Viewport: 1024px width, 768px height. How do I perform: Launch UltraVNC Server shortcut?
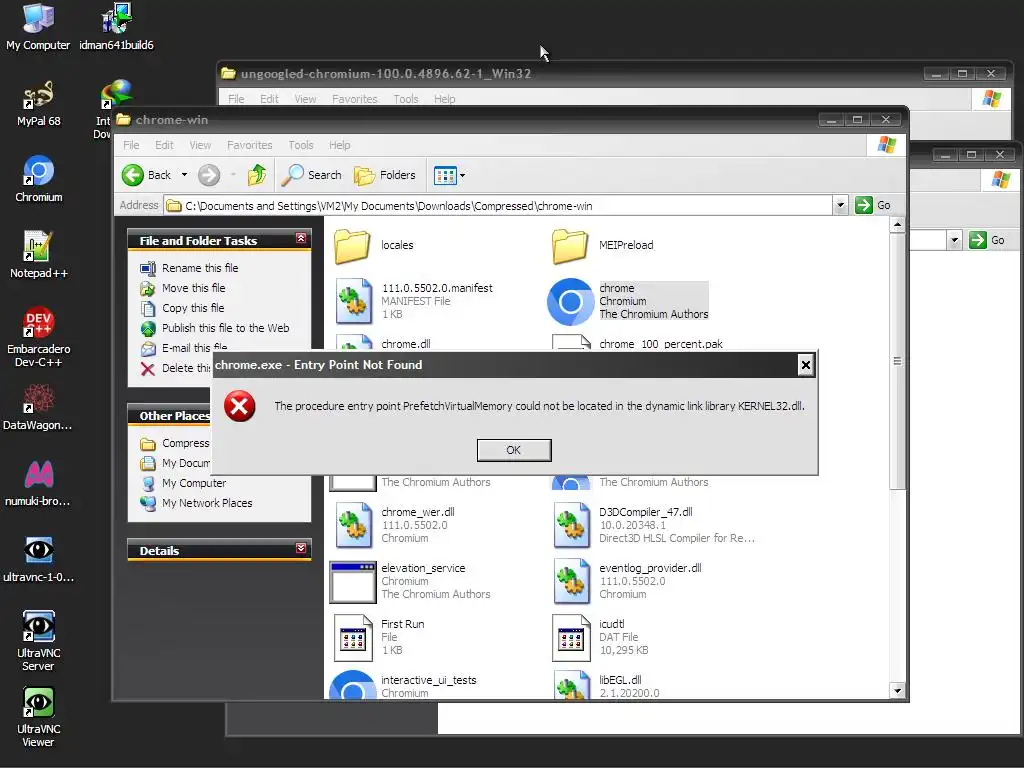pos(39,641)
